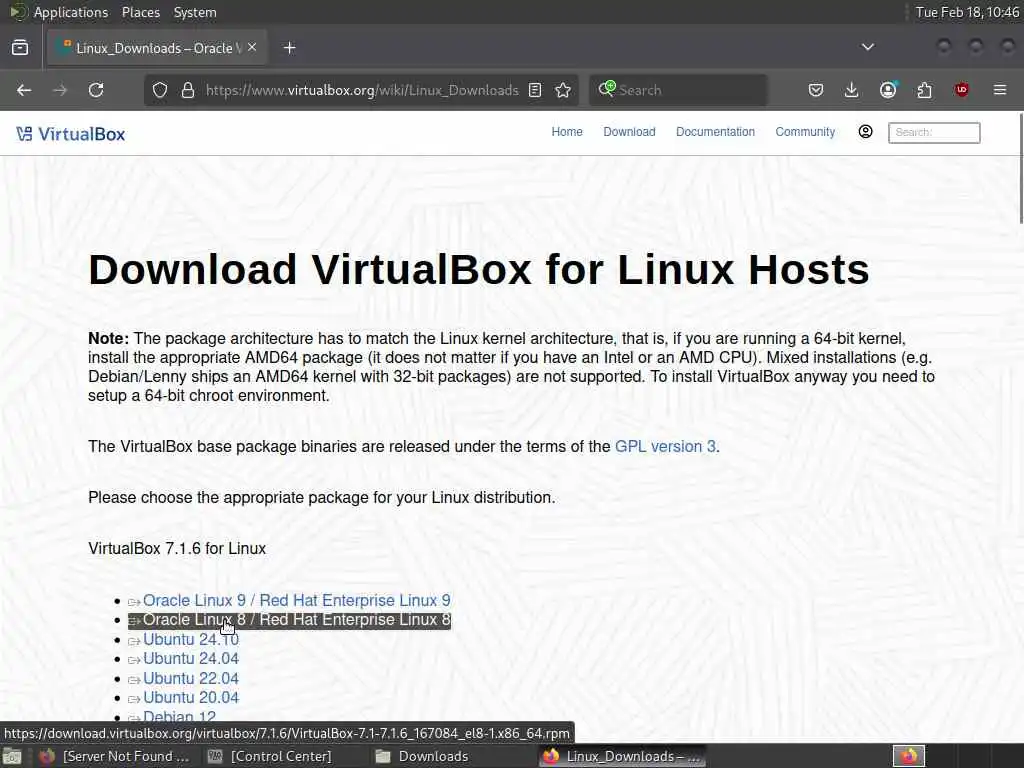This screenshot has height=768, width=1024.
Task: Click the 'VirtualBox 7.1.6 for Linux' text
Action: coord(177,549)
